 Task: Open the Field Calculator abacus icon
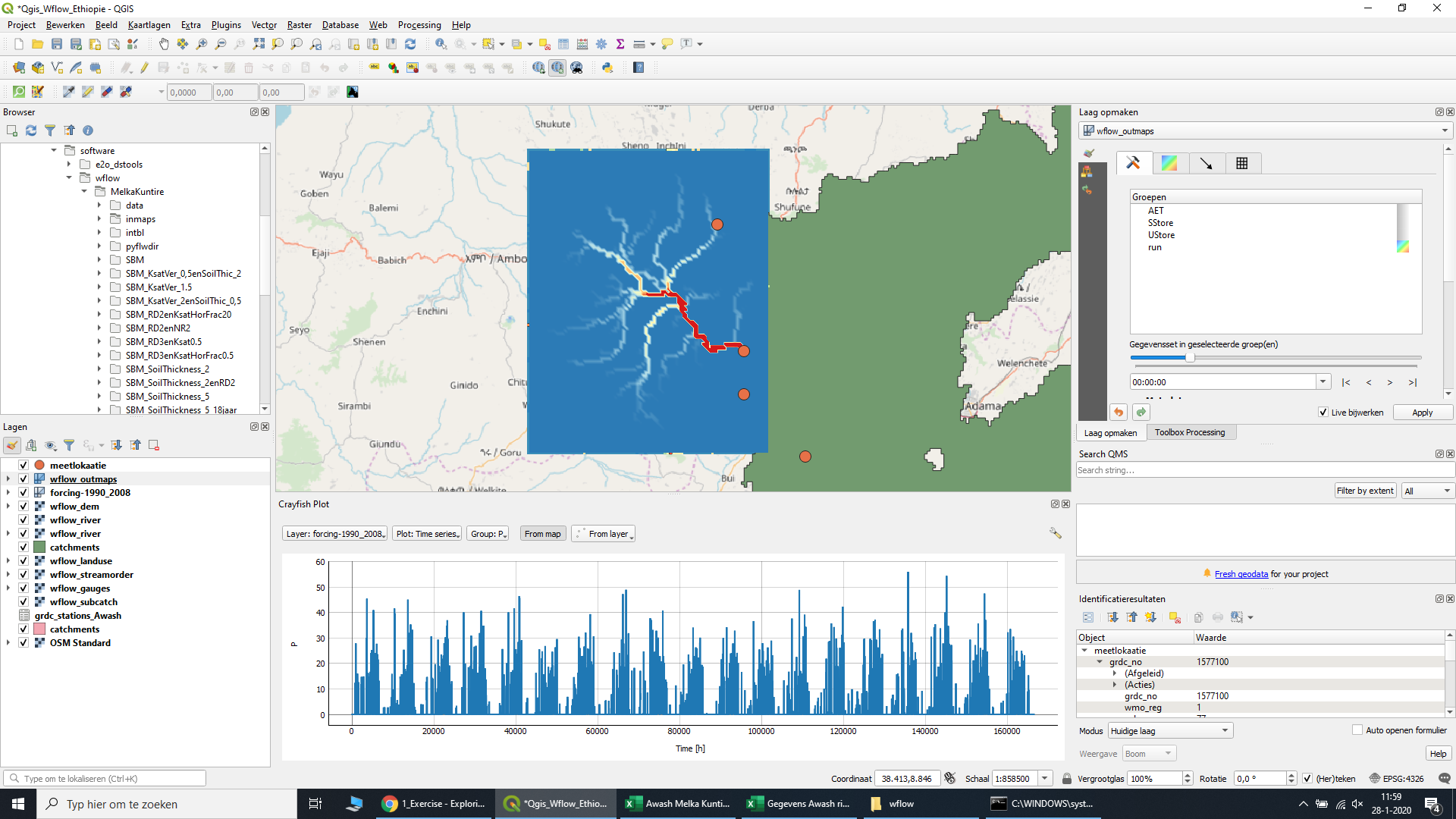point(582,44)
